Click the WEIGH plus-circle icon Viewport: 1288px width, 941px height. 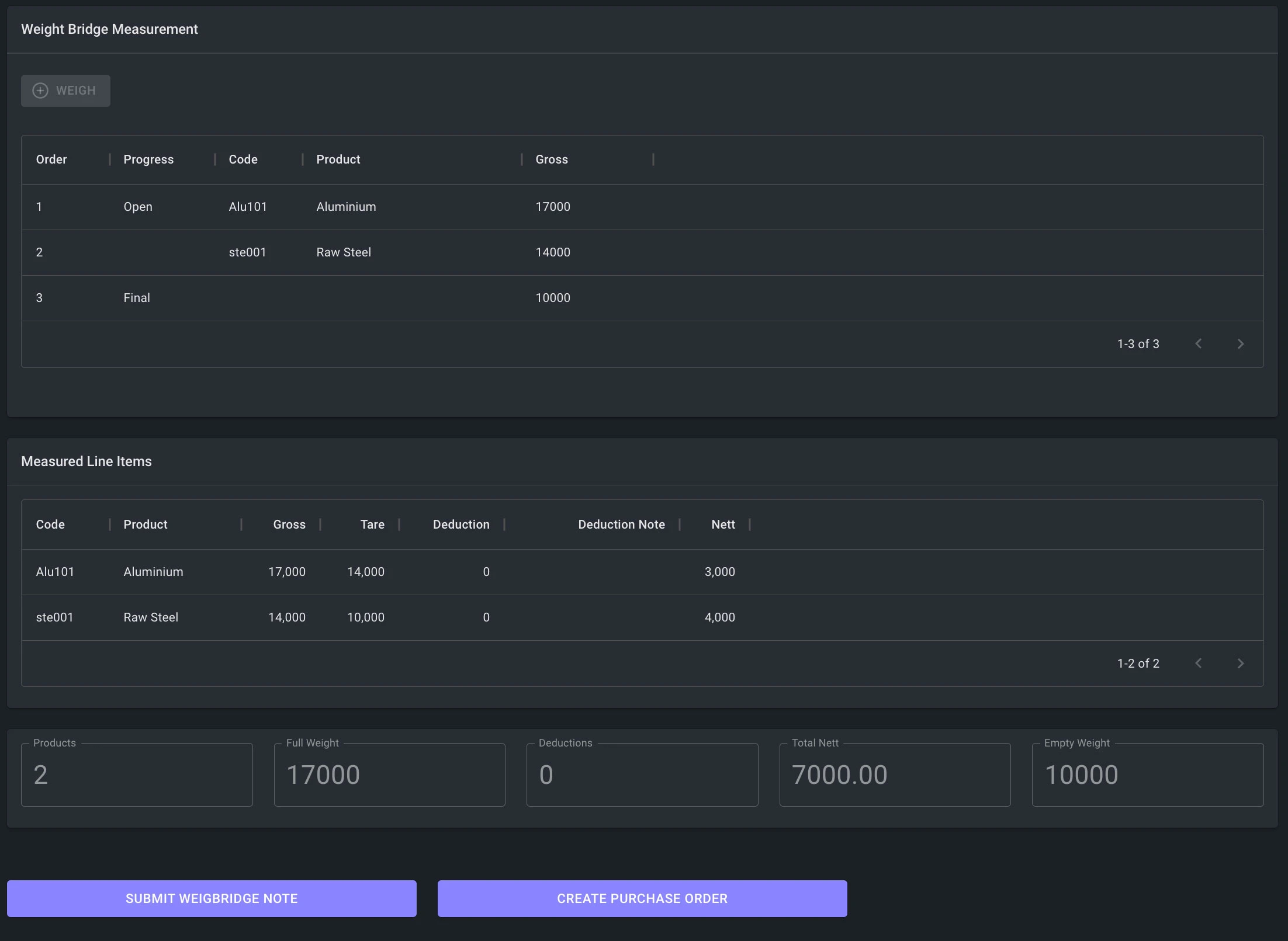coord(40,91)
